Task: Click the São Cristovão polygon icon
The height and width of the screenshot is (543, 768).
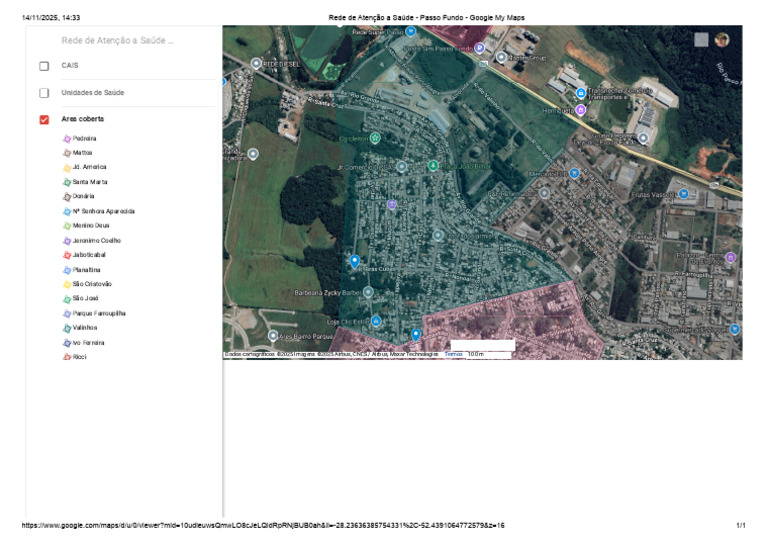Action: (67, 284)
